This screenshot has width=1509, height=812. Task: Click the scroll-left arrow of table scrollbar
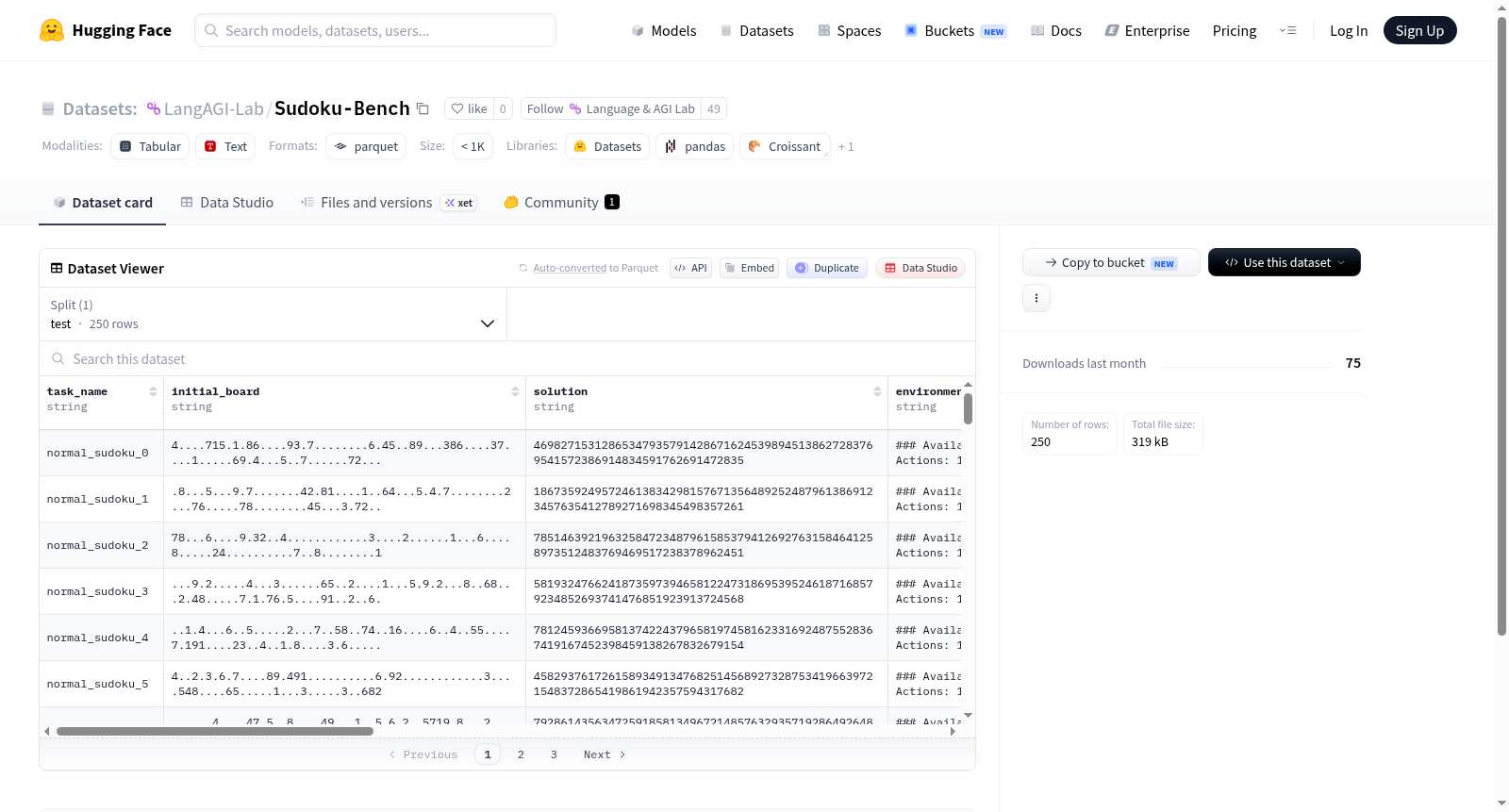(47, 731)
